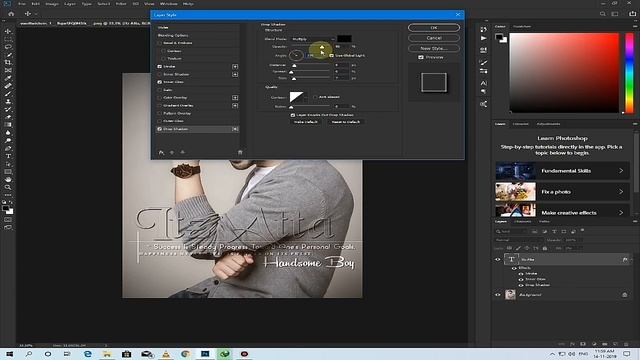640x360 pixels.
Task: Click the fx icon at Layer Style bottom
Action: pos(162,152)
